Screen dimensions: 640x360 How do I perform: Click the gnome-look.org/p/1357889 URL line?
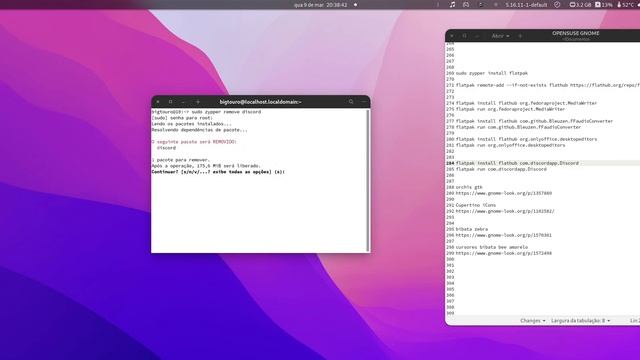(504, 193)
